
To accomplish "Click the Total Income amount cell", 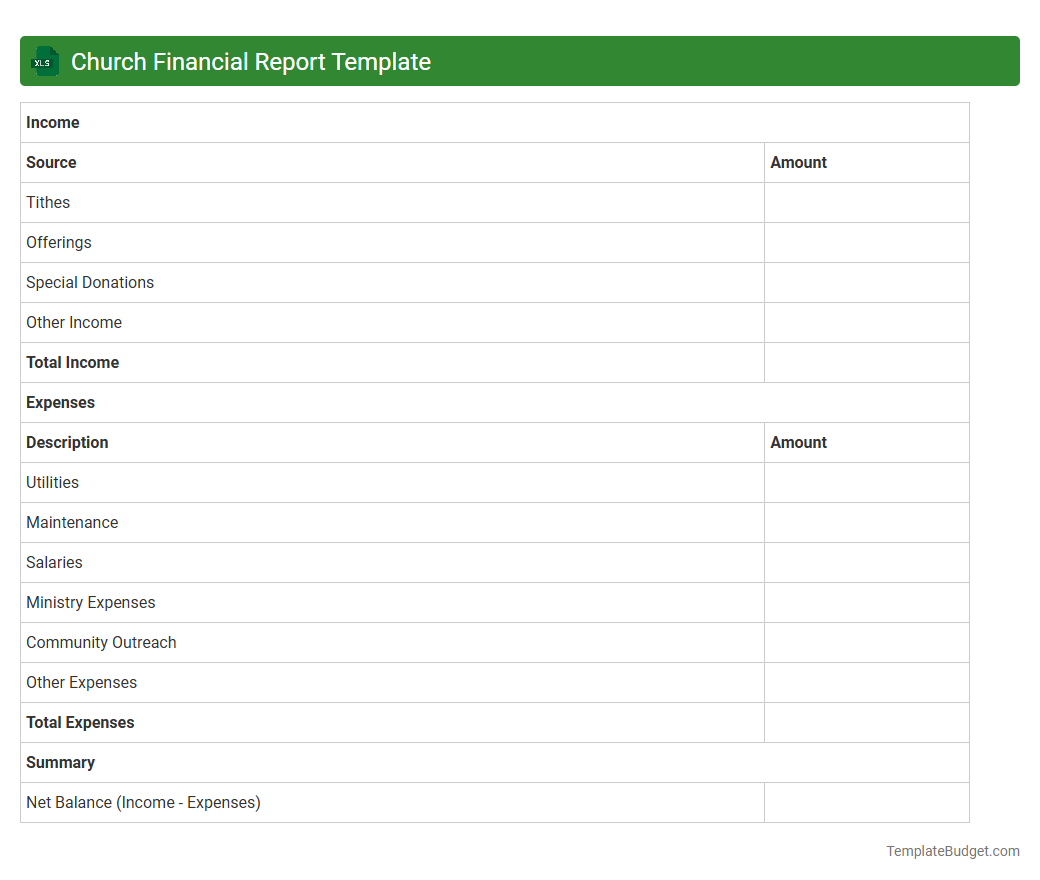I will 866,362.
